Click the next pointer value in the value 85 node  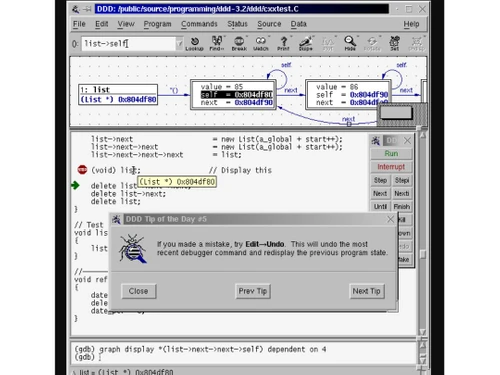(253, 103)
